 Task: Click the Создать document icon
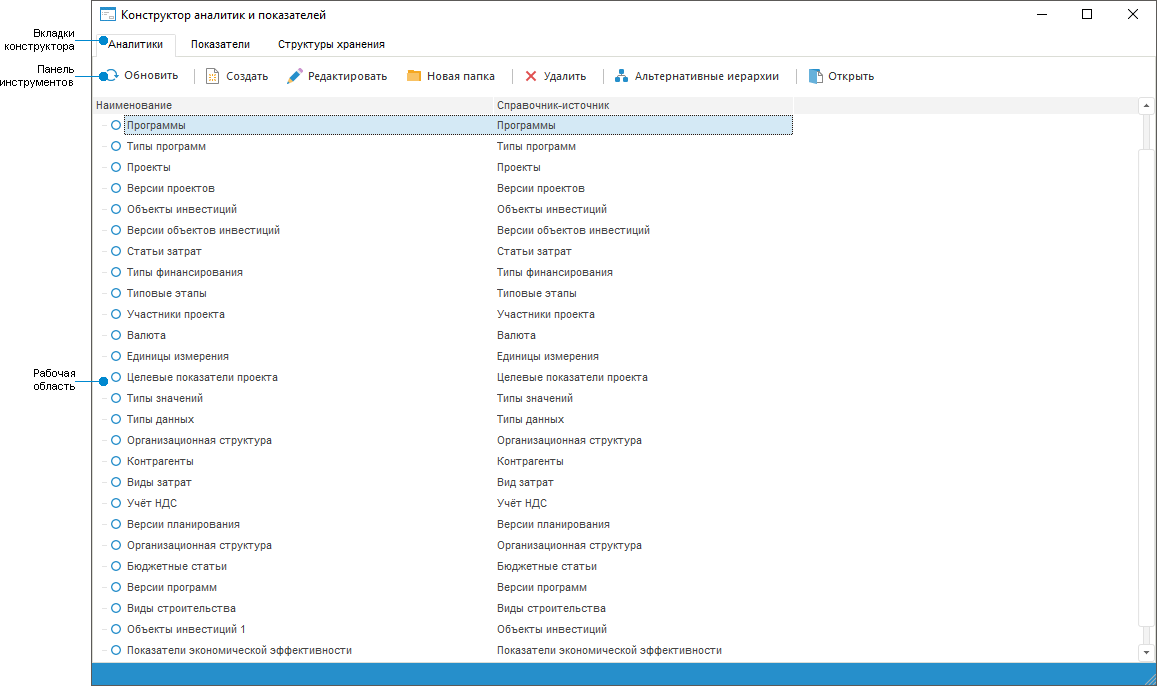(x=213, y=76)
